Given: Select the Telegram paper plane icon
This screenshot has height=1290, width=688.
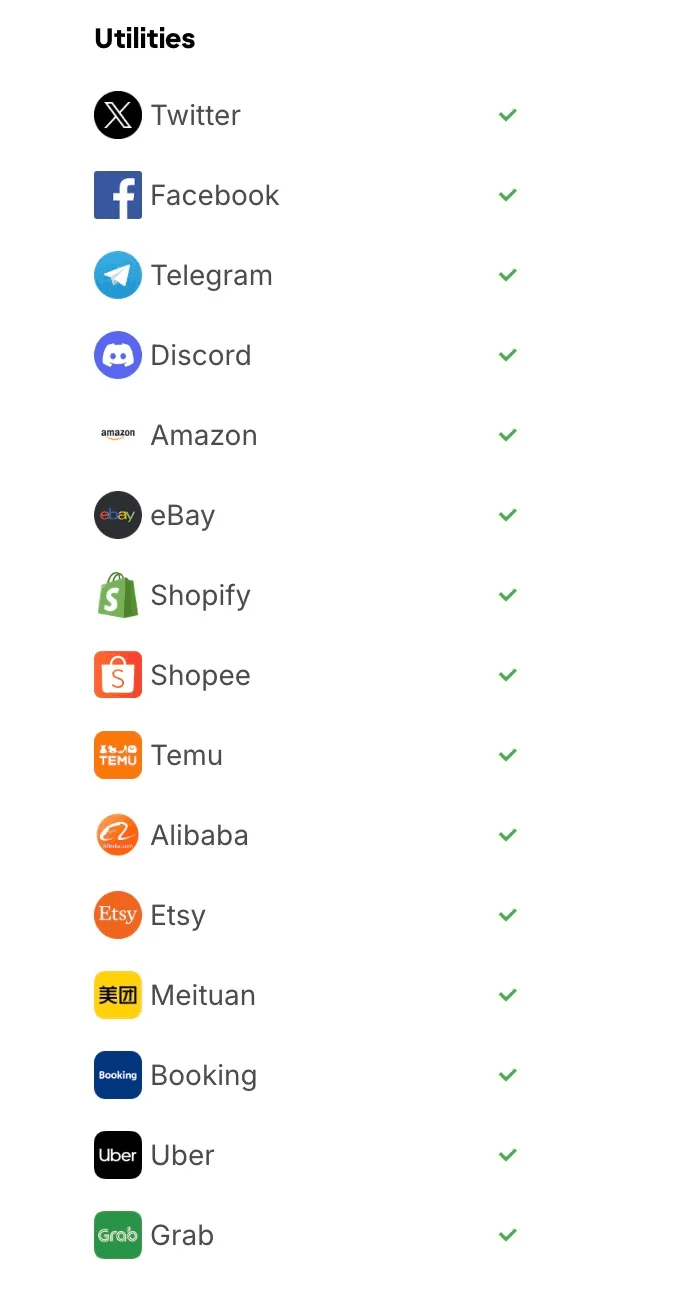Looking at the screenshot, I should 118,275.
